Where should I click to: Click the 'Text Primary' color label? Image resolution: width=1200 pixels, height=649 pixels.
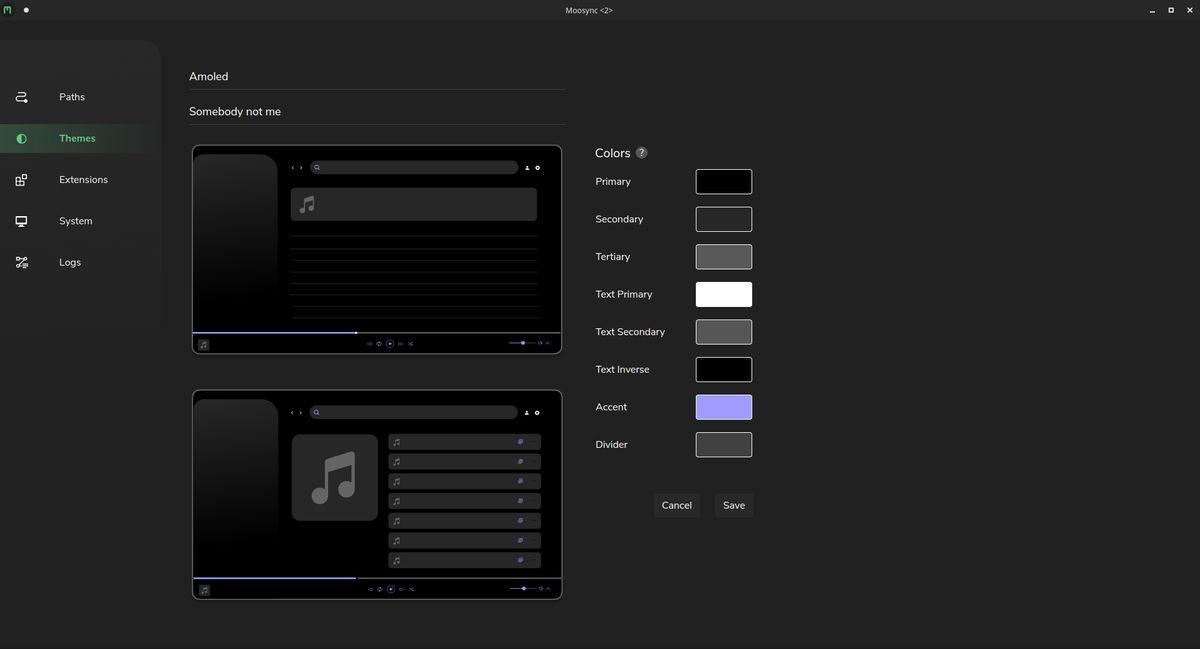coord(624,294)
